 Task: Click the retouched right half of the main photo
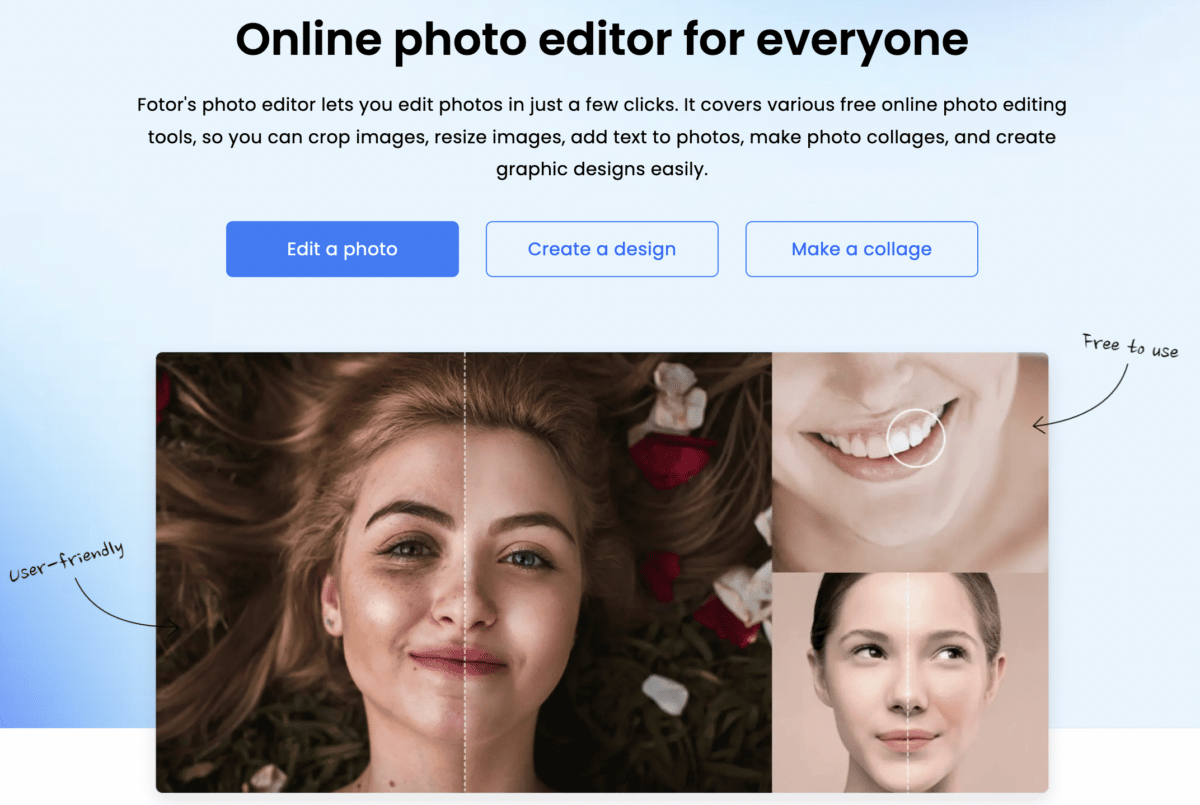tap(618, 572)
